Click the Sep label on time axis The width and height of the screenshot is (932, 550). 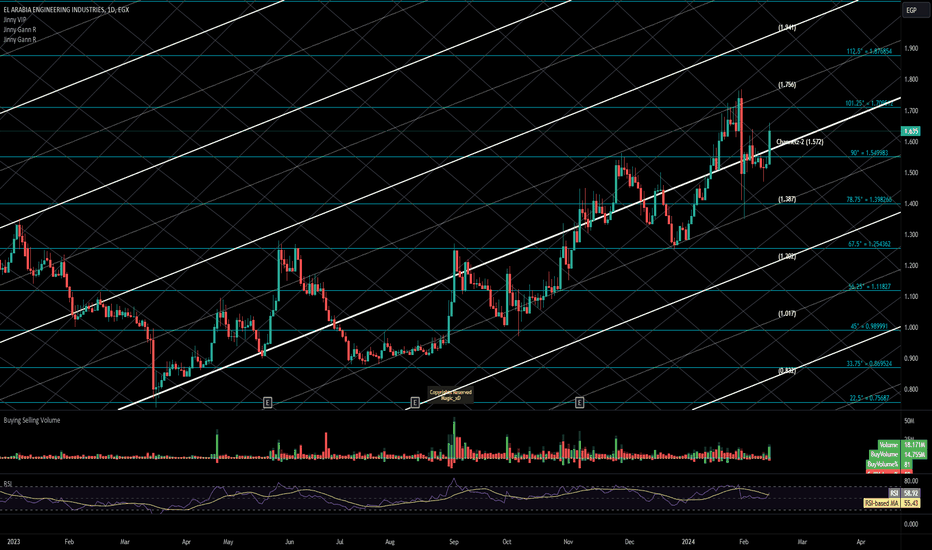pyautogui.click(x=454, y=542)
